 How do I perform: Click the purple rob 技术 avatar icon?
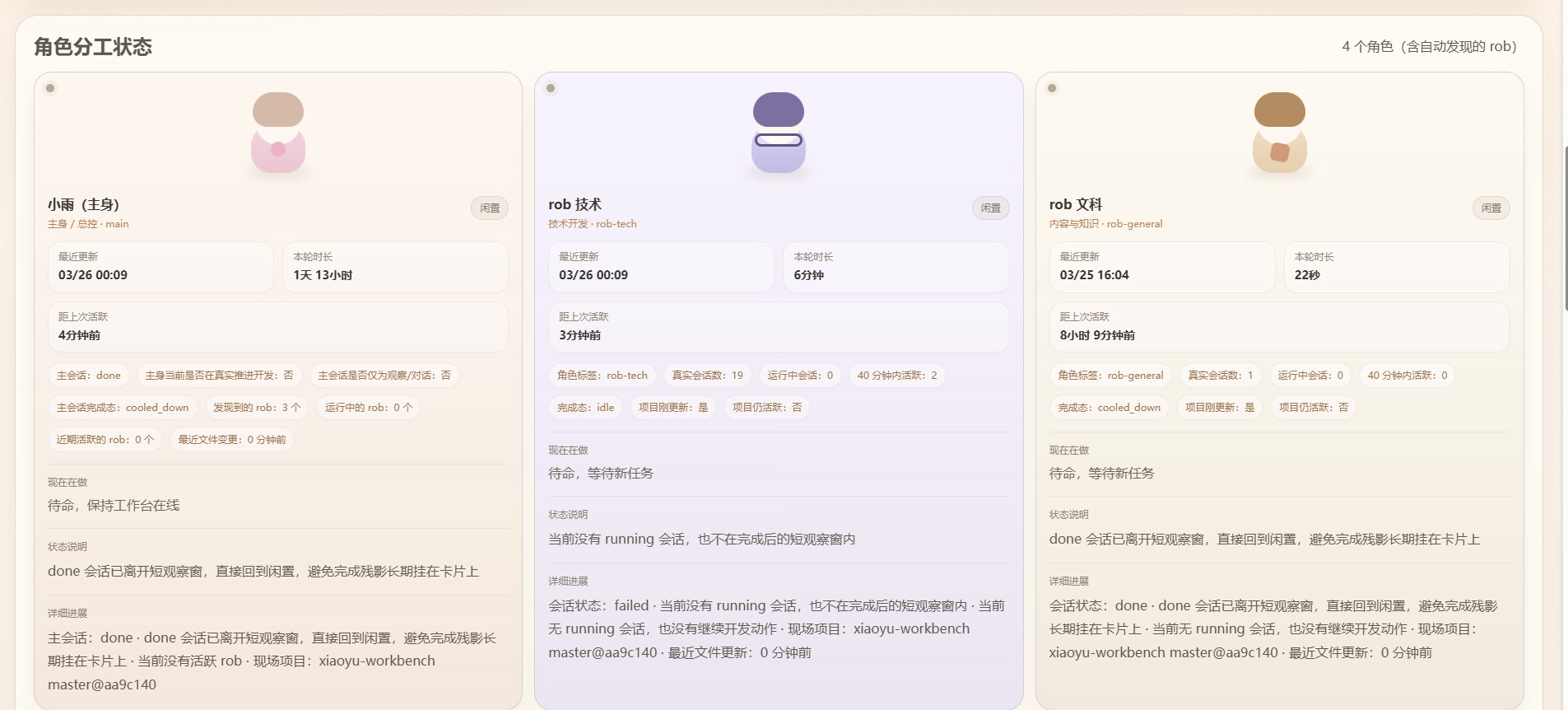click(x=779, y=133)
